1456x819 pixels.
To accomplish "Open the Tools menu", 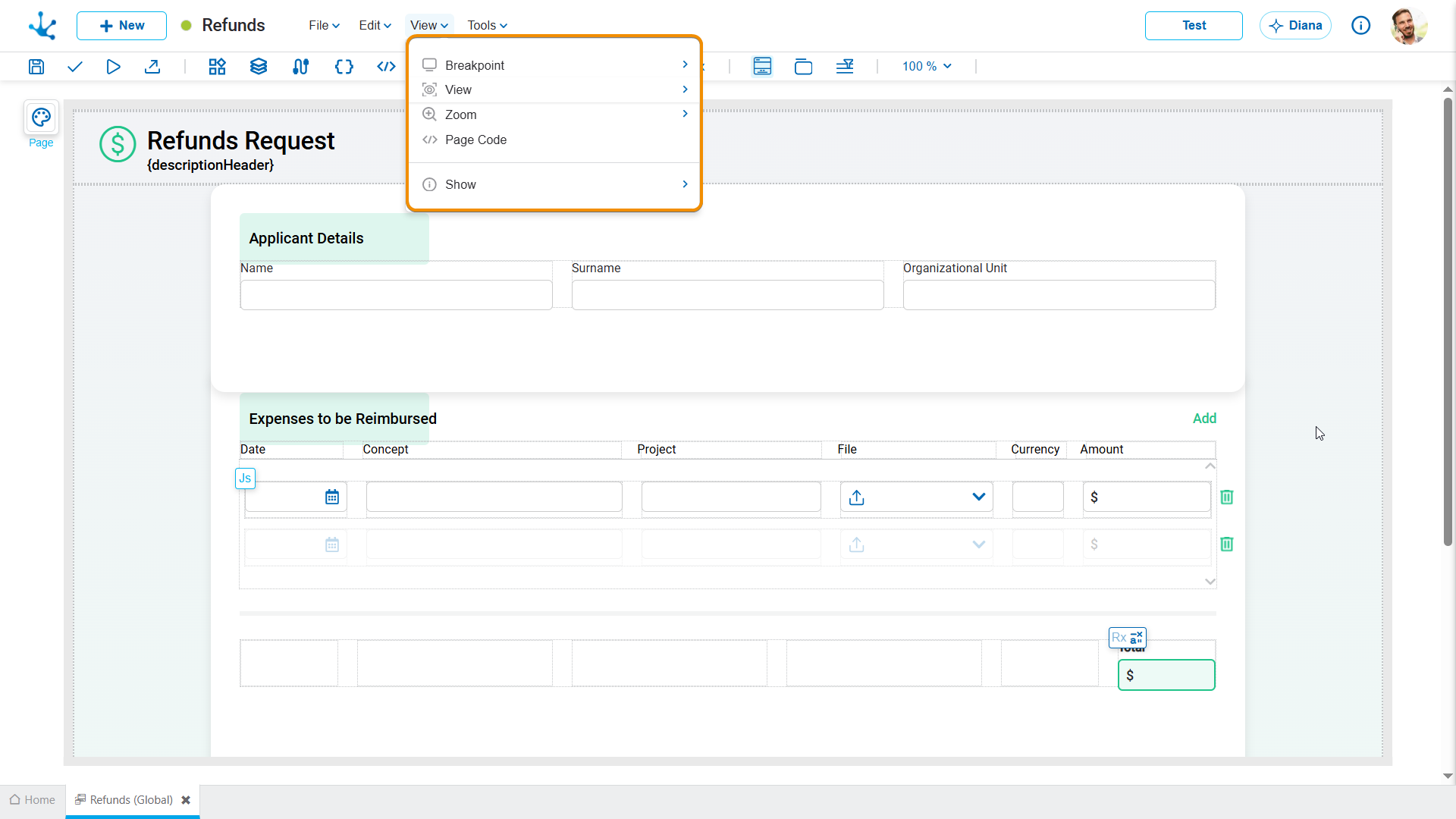I will [487, 26].
